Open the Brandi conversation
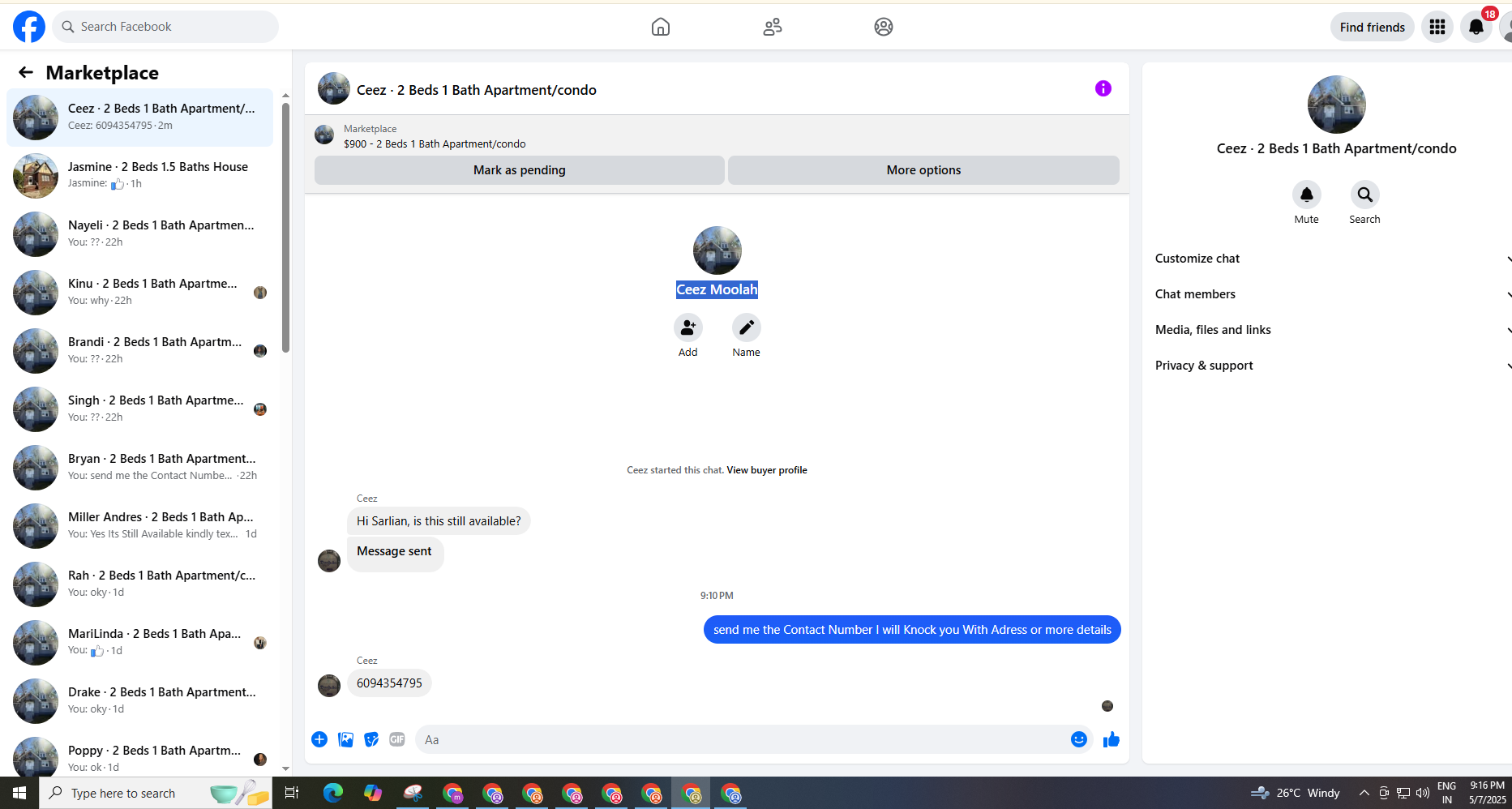This screenshot has width=1512, height=809. point(139,351)
